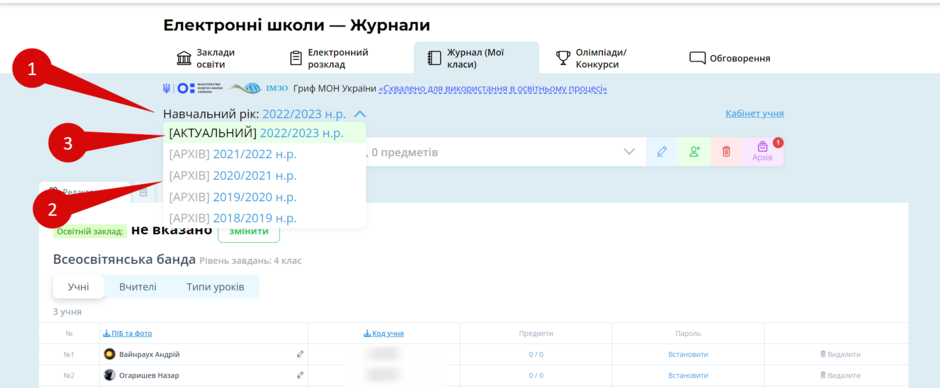Viewport: 940px width, 388px height.
Task: Click Видалити for Огаришев Назар
Action: tap(840, 375)
